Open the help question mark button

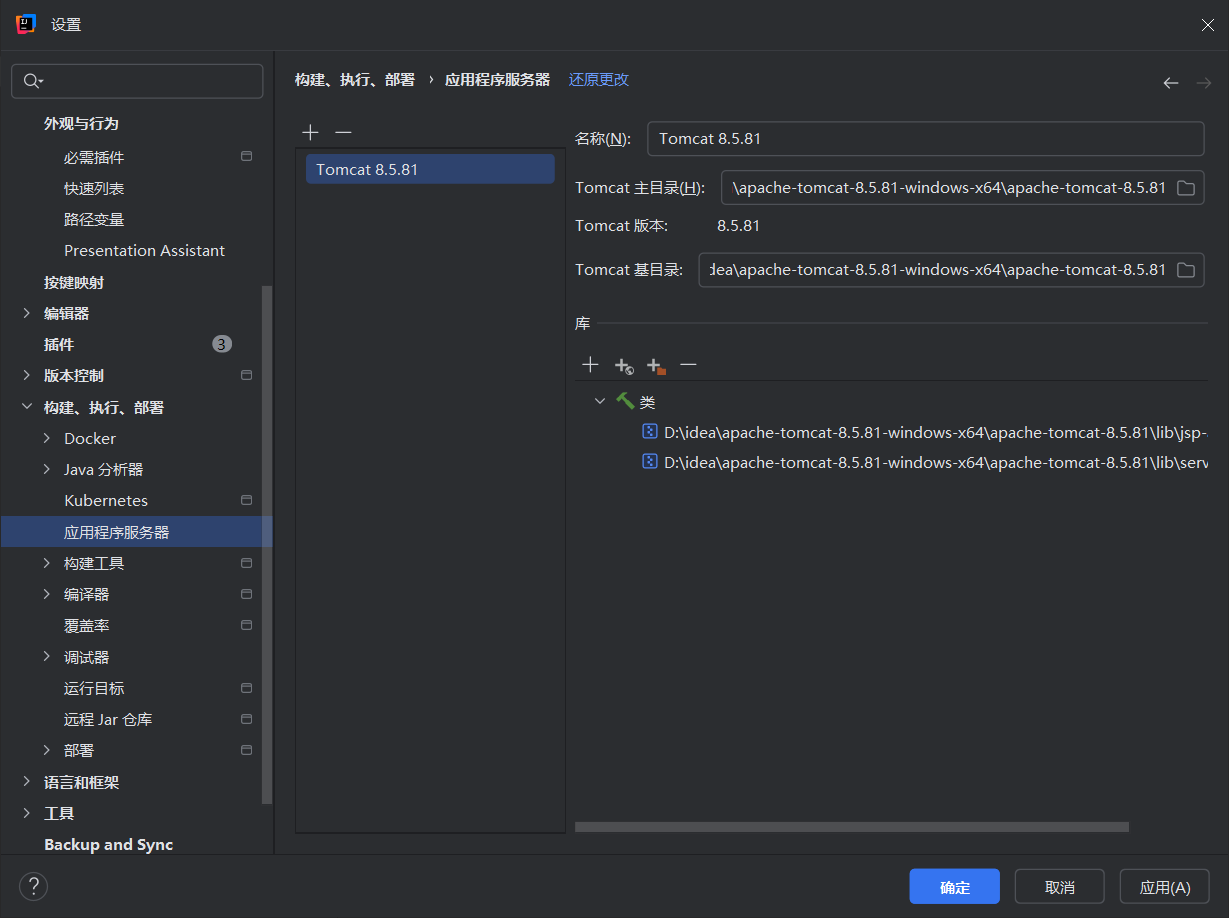34,886
